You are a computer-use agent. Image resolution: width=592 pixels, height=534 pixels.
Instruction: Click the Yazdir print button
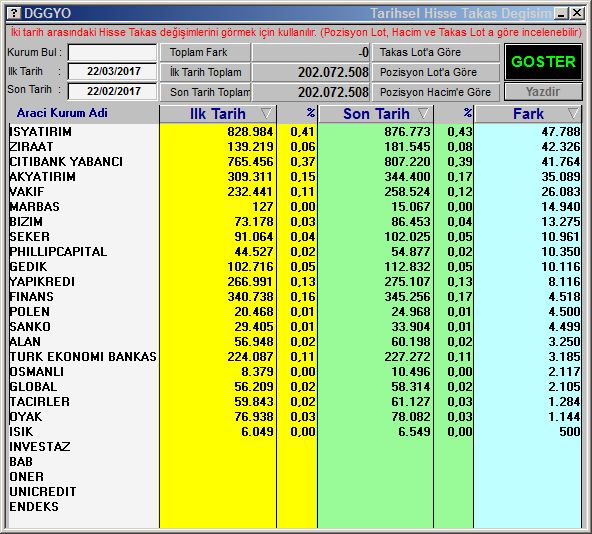tap(543, 92)
